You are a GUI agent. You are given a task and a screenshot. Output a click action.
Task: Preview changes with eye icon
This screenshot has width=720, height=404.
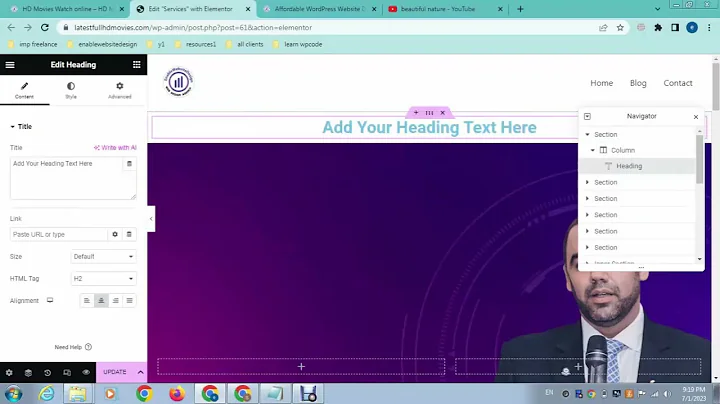point(86,373)
